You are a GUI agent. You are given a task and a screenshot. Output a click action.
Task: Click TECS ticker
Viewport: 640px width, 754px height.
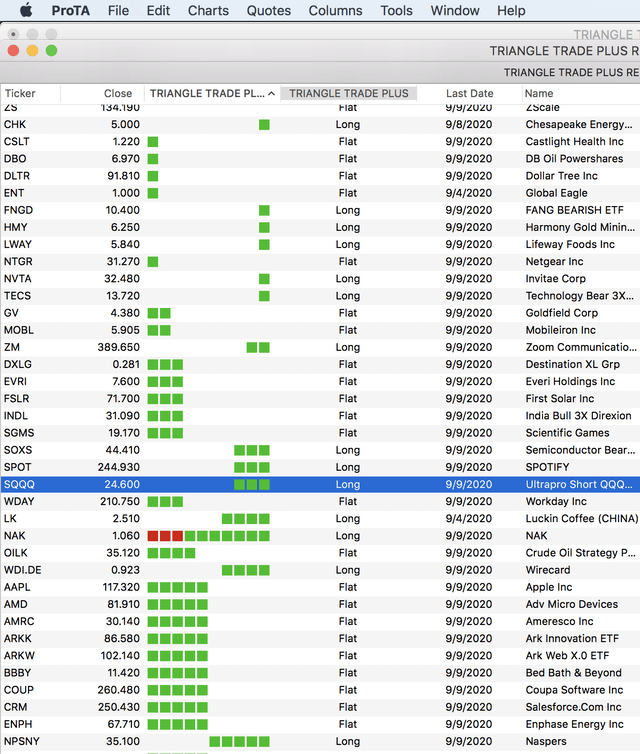tap(17, 296)
